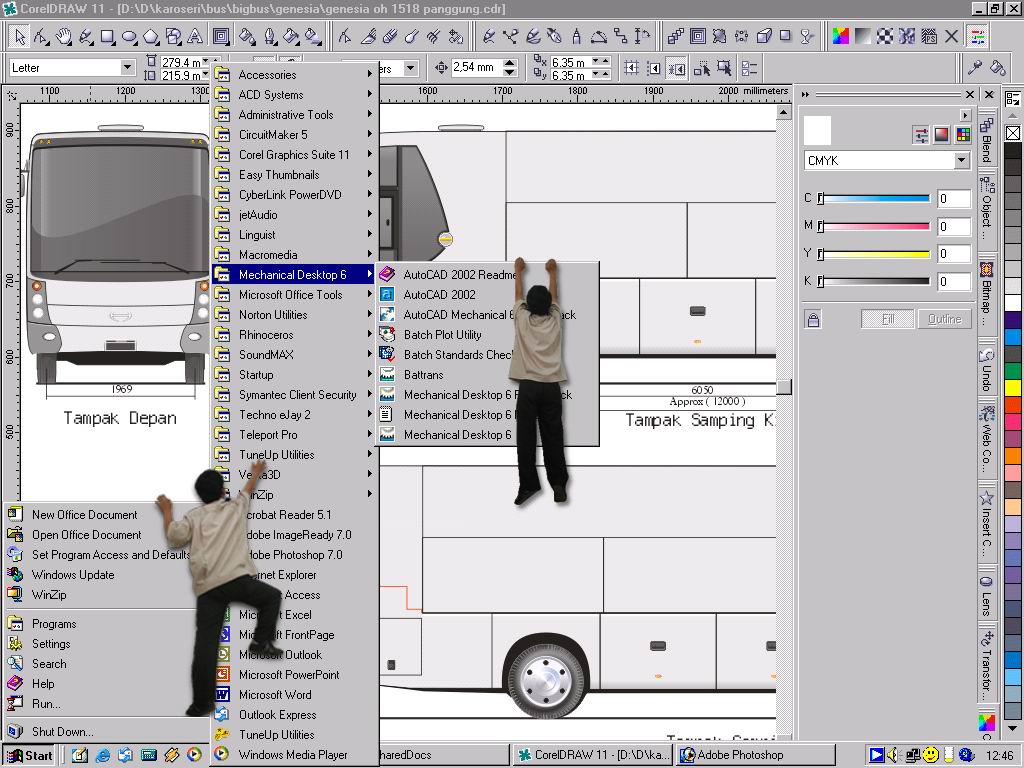Pick the yellow swatch in color palette
Viewport: 1024px width, 768px height.
1013,388
